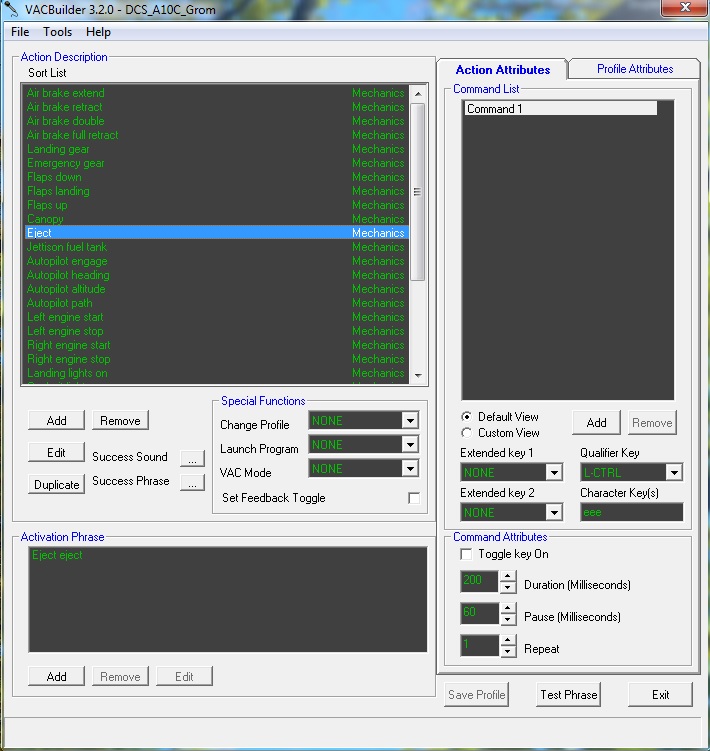Open the Extended key 1 dropdown

pos(554,472)
